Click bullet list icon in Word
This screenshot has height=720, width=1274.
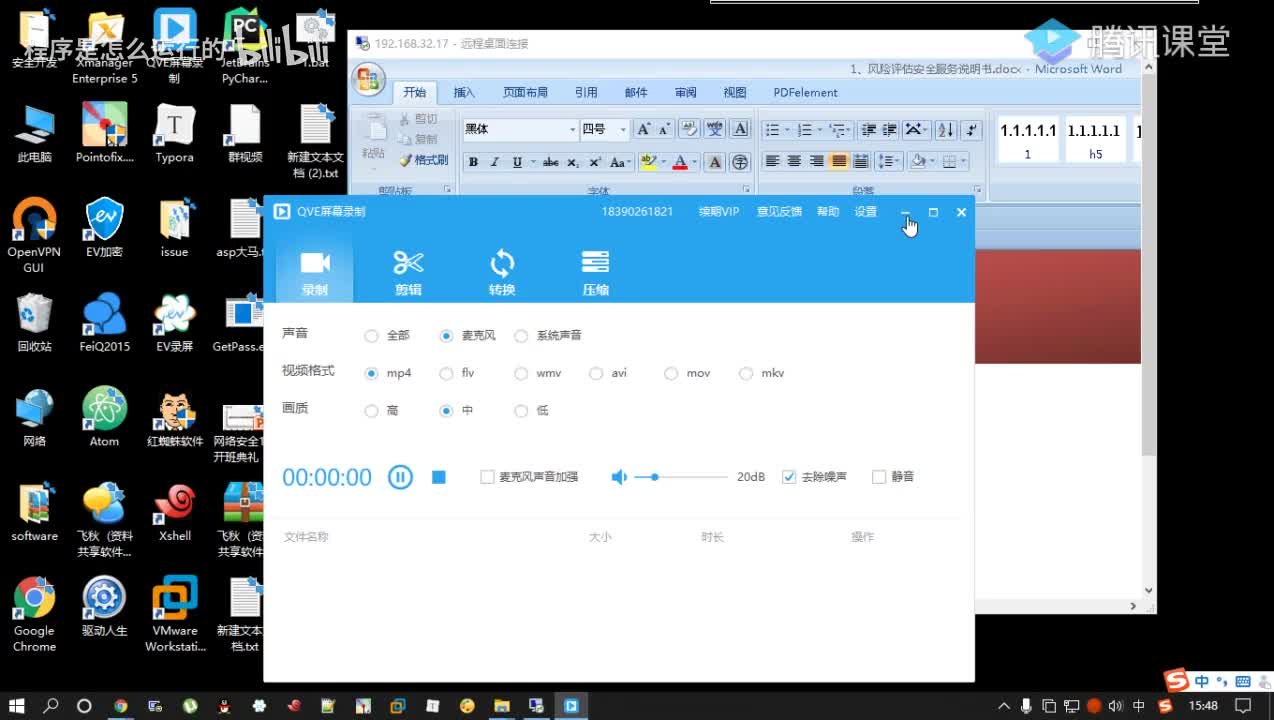pyautogui.click(x=771, y=129)
